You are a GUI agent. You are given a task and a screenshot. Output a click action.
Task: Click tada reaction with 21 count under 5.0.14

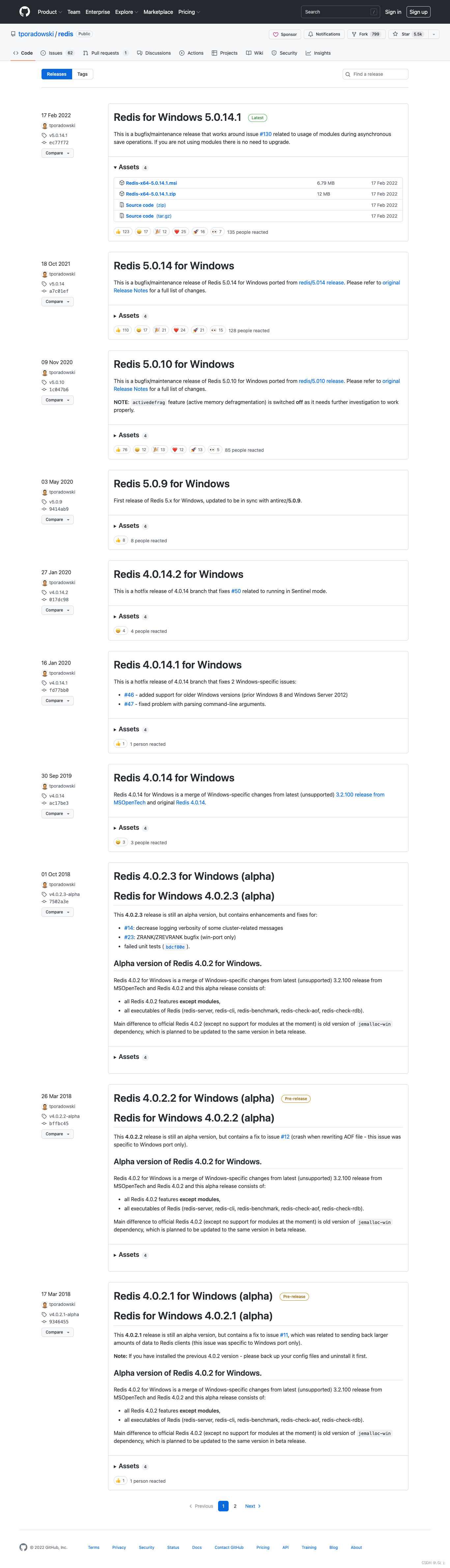(161, 331)
